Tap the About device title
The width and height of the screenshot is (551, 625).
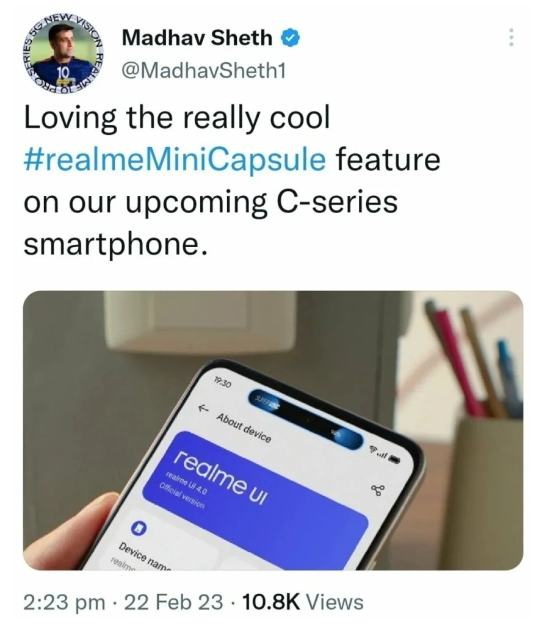[x=244, y=428]
